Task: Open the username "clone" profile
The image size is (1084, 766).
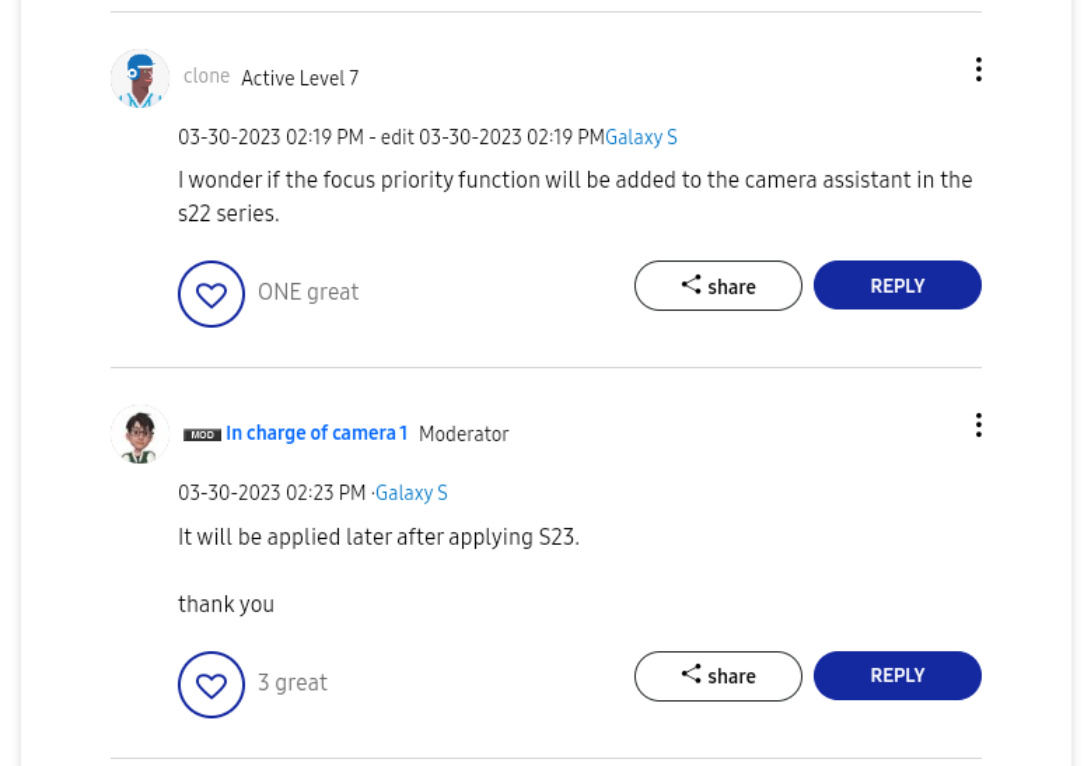Action: click(x=207, y=77)
